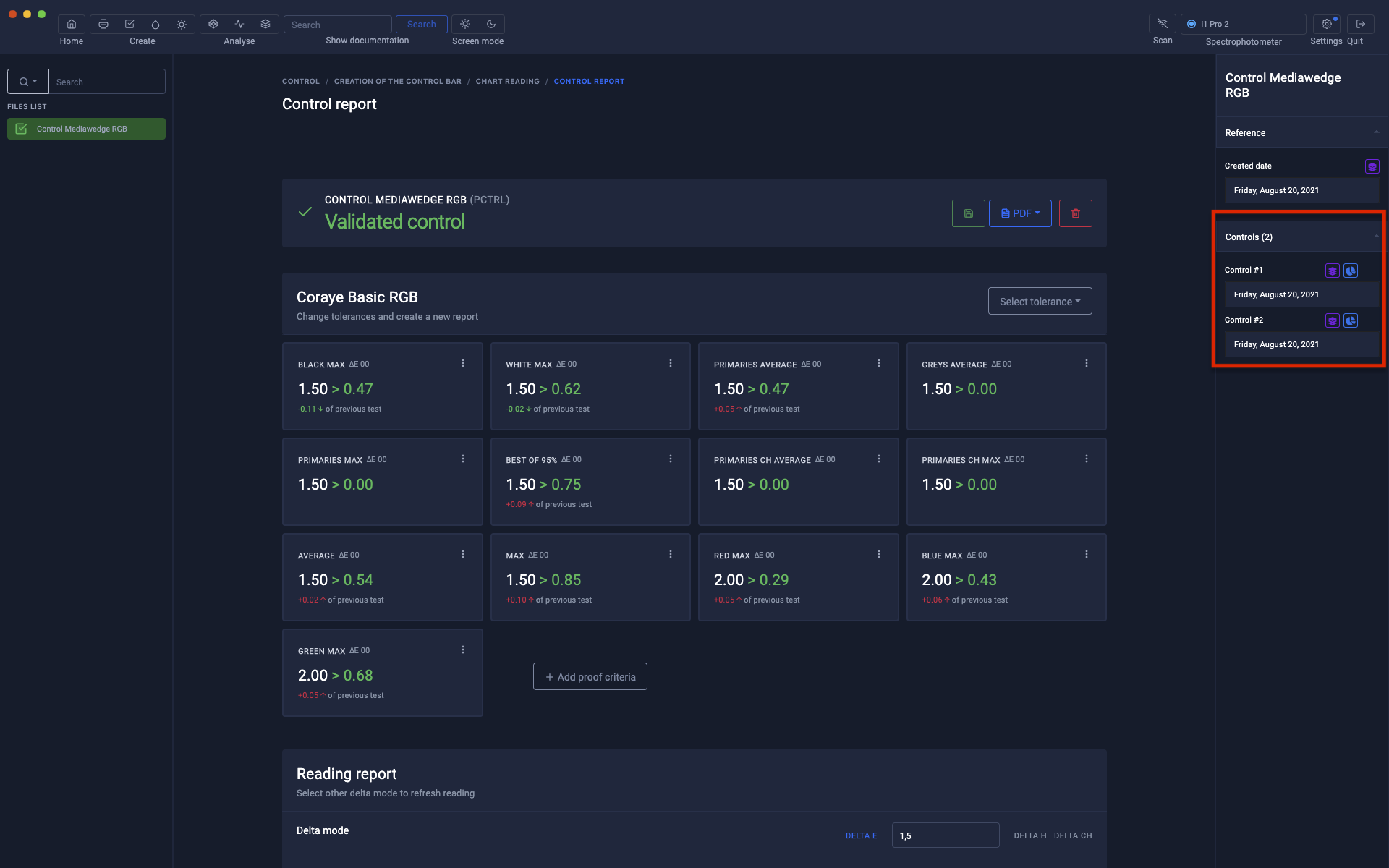Click the PDF export button
The height and width of the screenshot is (868, 1389).
(x=1020, y=212)
